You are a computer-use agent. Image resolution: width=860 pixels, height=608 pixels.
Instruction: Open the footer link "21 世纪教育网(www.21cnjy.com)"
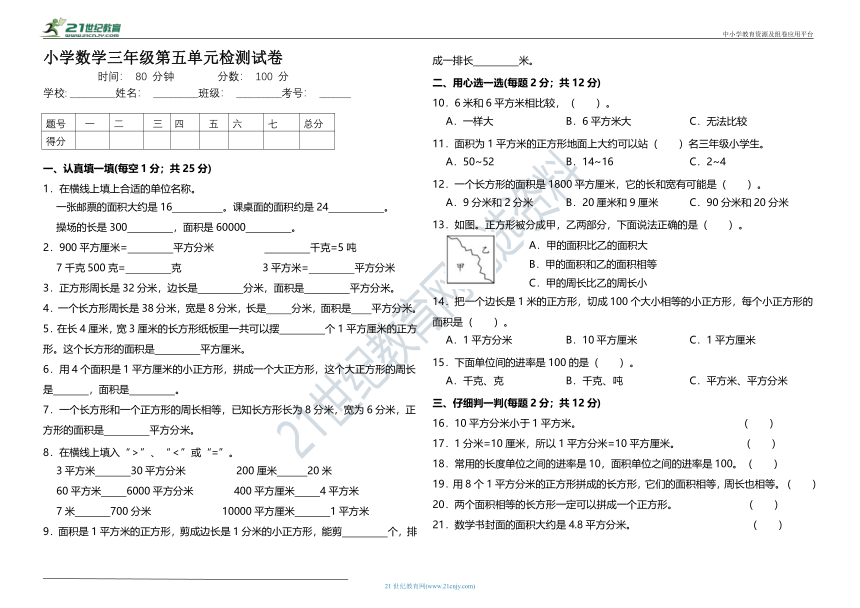coord(430,586)
